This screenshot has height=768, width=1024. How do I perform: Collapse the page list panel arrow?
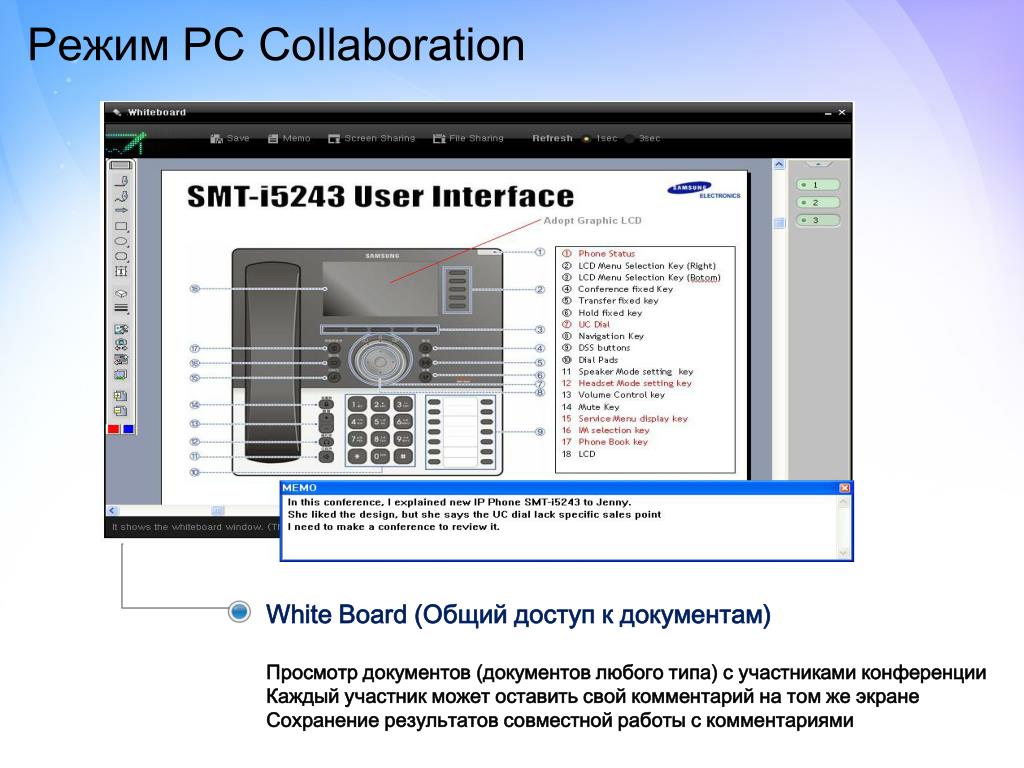tap(818, 163)
